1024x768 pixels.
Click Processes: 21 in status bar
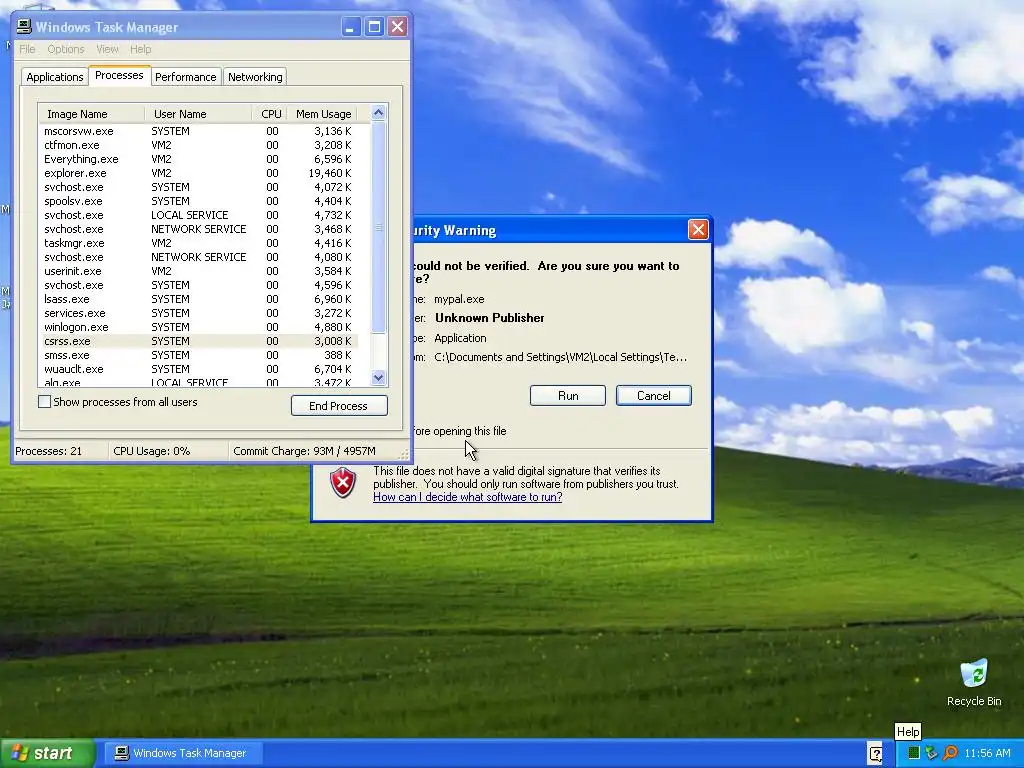tap(49, 451)
